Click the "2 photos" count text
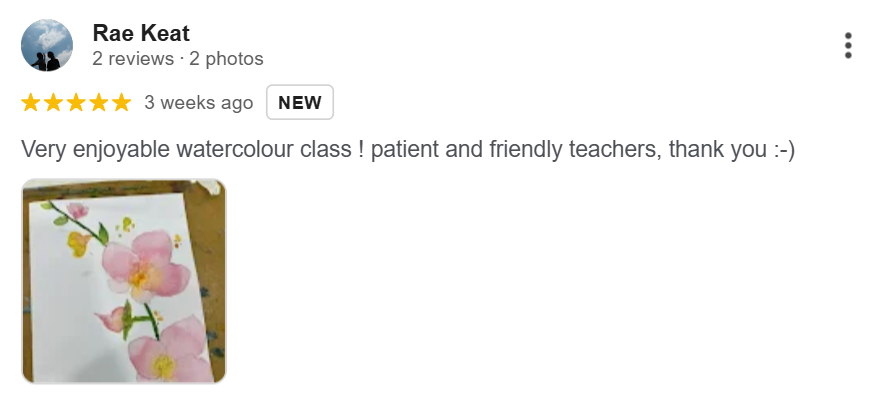 (226, 59)
